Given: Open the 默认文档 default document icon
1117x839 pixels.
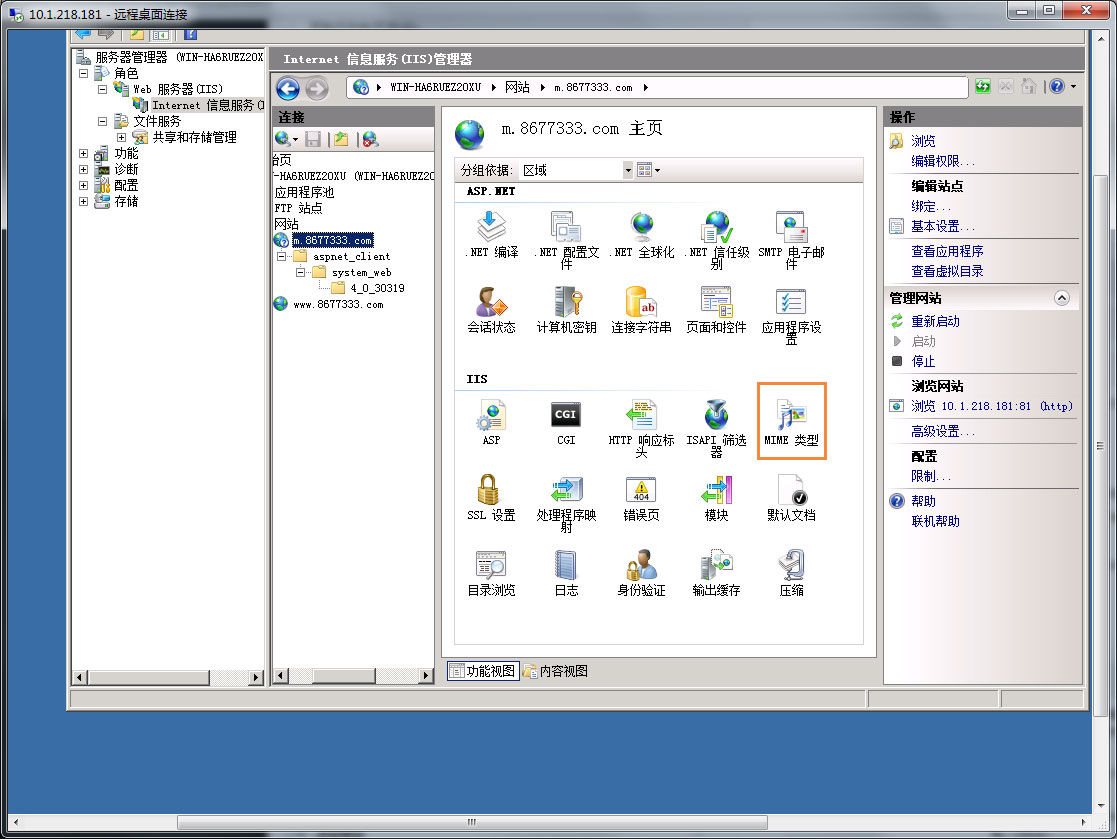Looking at the screenshot, I should pos(791,490).
